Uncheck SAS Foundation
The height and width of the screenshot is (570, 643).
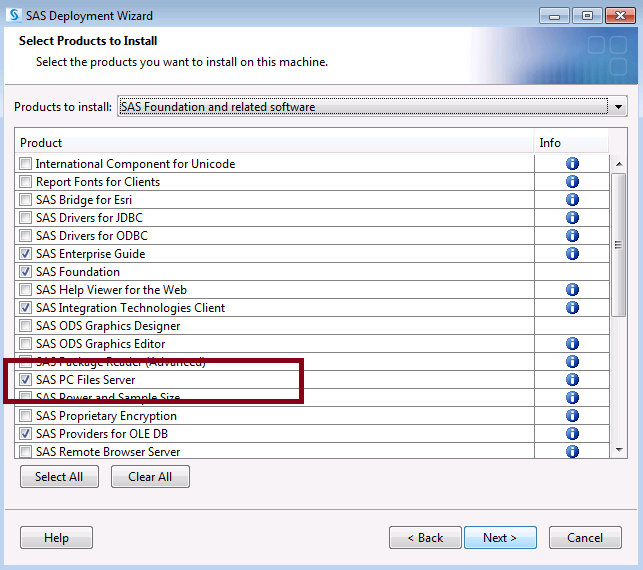[25, 271]
